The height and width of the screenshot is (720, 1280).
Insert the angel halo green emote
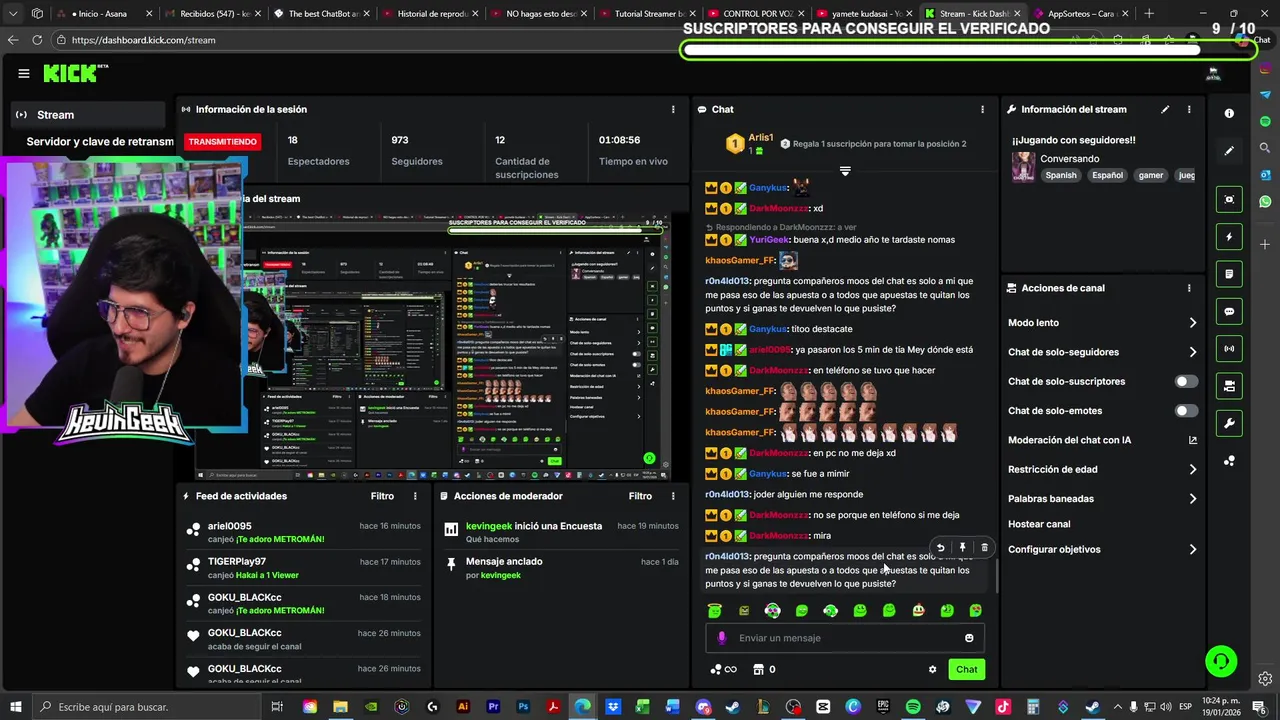coord(714,610)
